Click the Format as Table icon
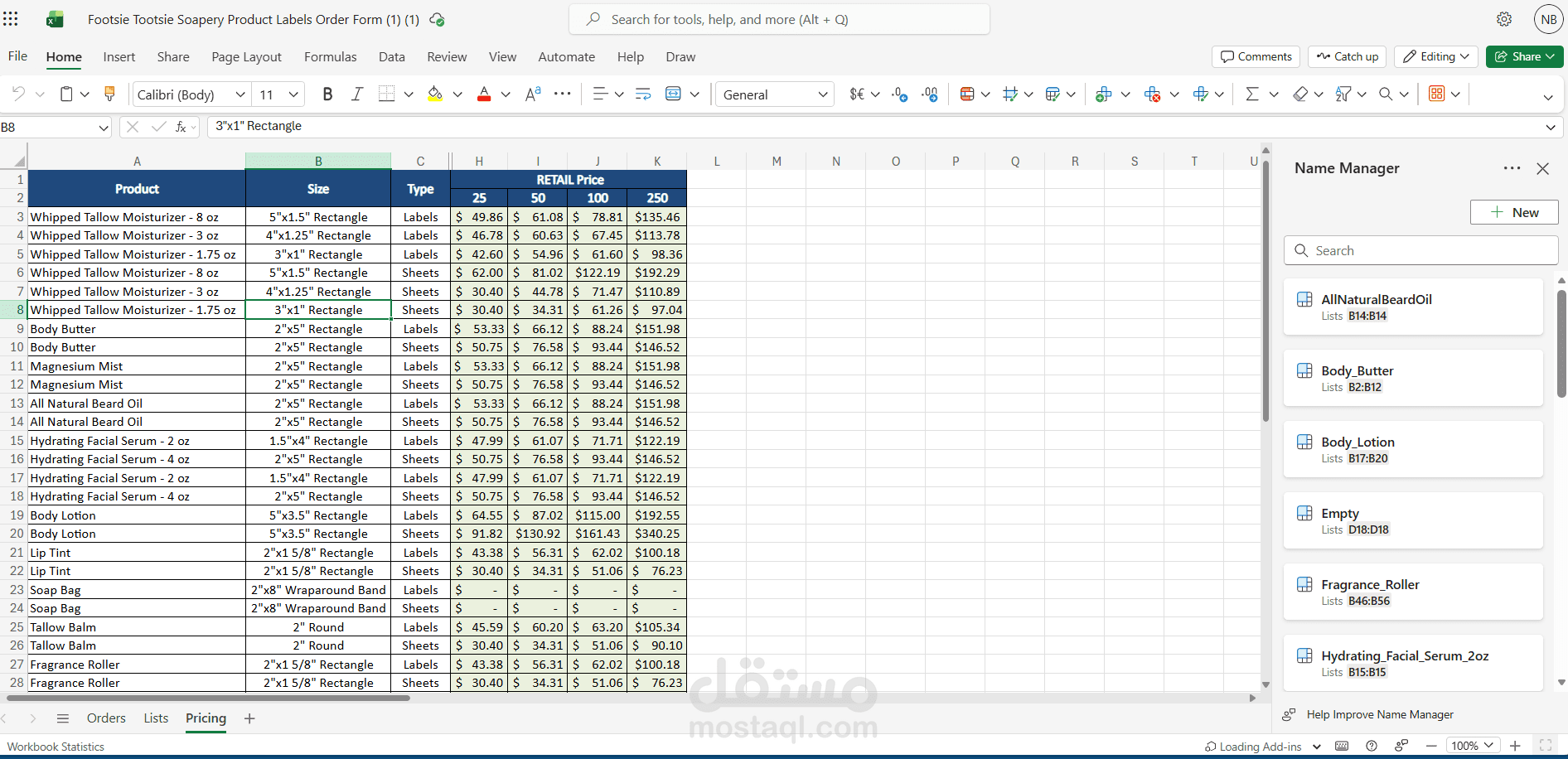1568x759 pixels. pos(1053,94)
